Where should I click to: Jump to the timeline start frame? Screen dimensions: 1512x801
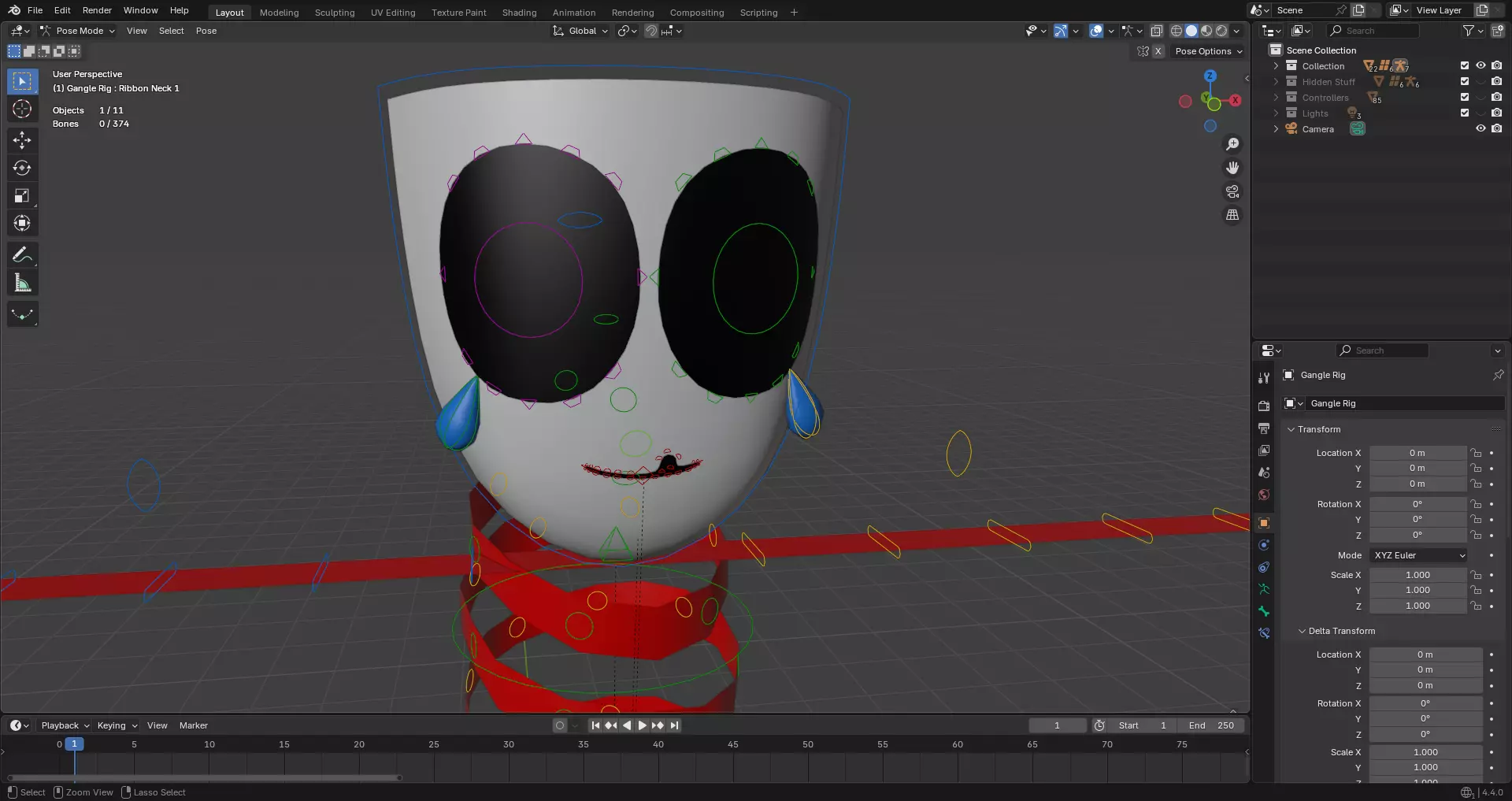595,725
